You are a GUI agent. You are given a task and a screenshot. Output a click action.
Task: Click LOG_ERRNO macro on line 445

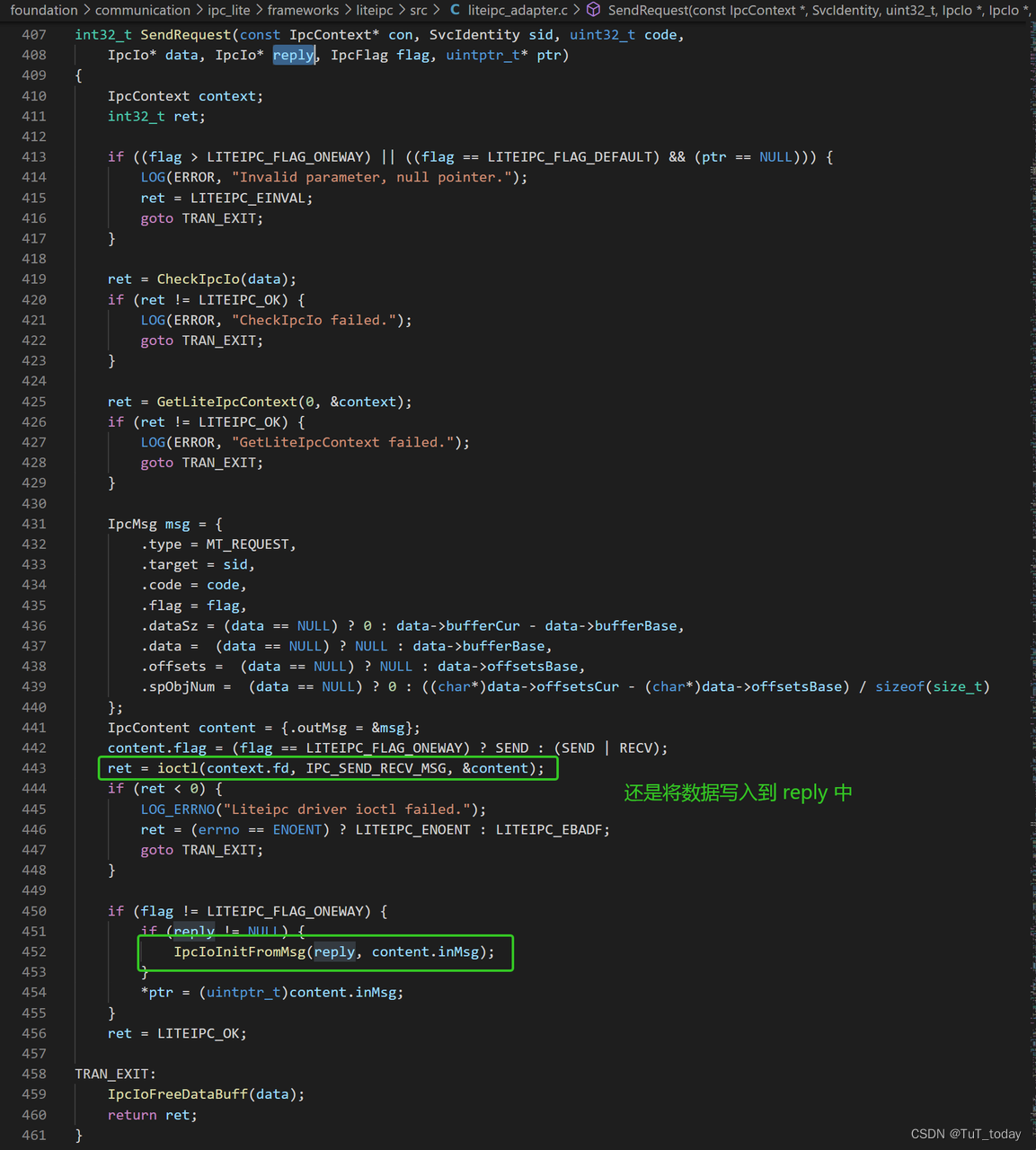(x=178, y=809)
